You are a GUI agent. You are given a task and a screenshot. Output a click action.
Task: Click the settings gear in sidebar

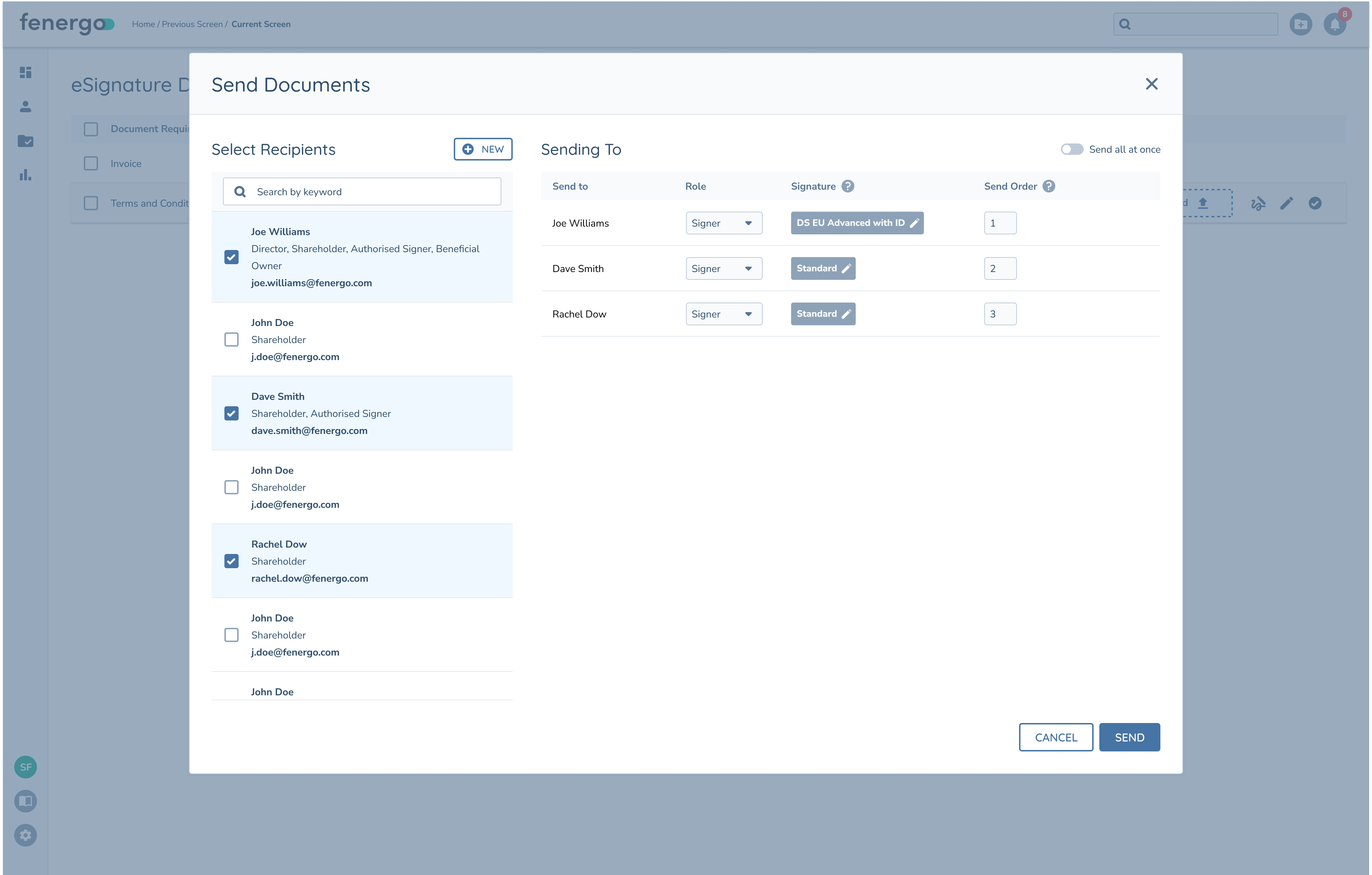point(26,835)
